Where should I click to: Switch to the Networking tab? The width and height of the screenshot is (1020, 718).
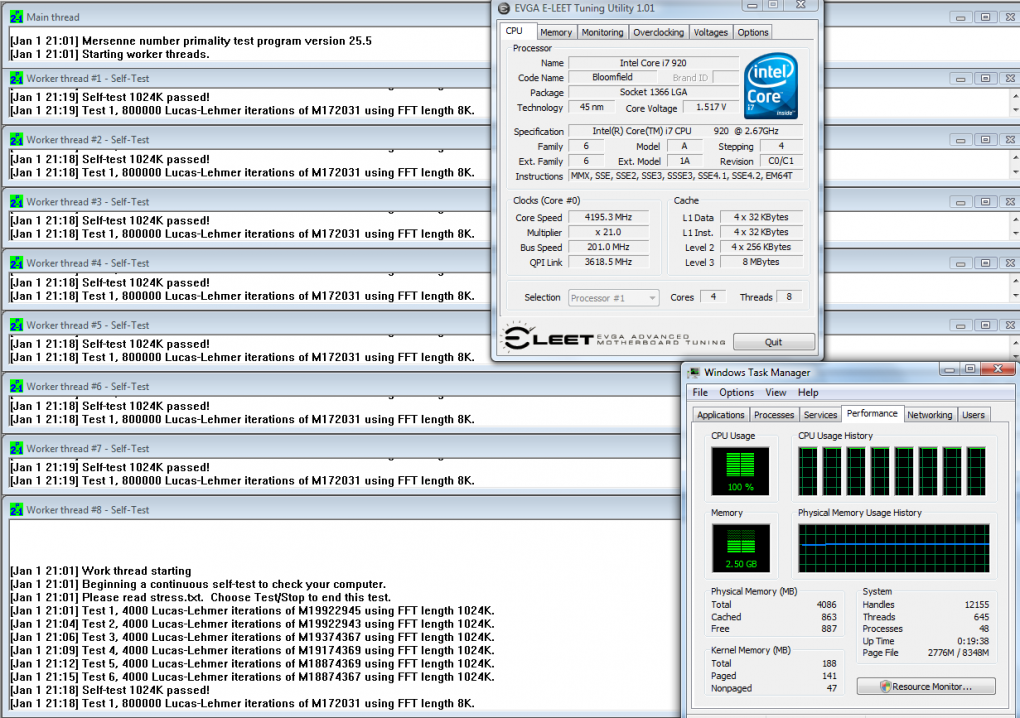930,415
